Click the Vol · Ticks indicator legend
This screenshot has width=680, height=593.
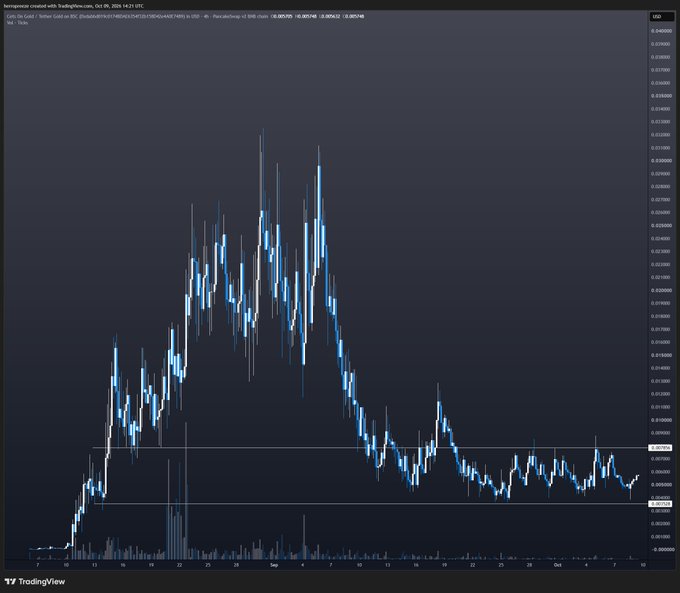tap(17, 23)
